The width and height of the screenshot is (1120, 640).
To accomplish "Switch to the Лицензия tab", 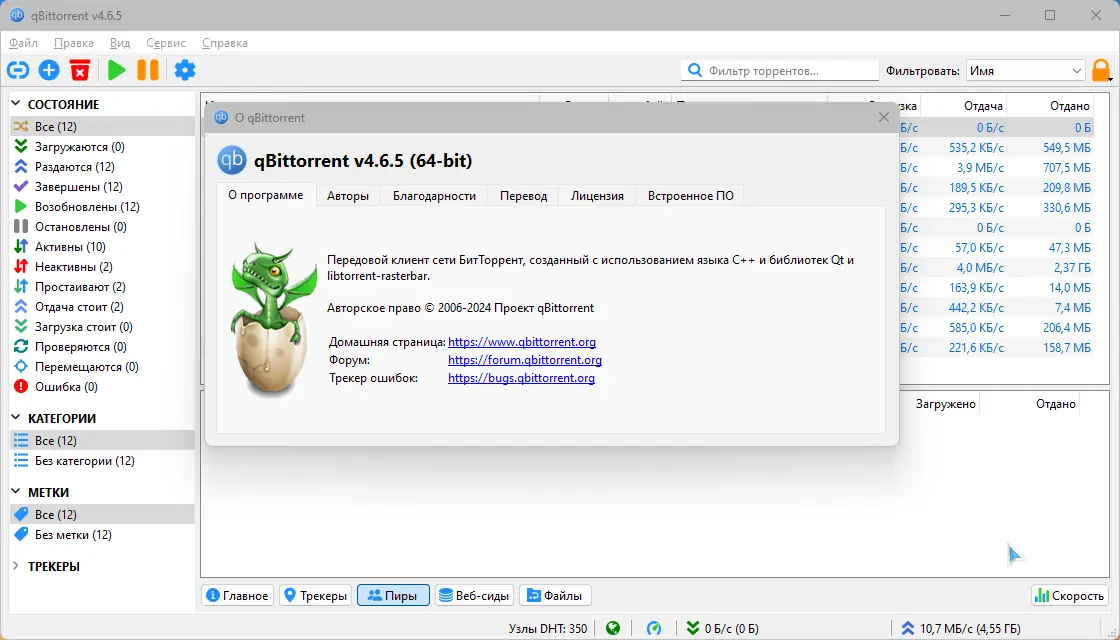I will 597,196.
